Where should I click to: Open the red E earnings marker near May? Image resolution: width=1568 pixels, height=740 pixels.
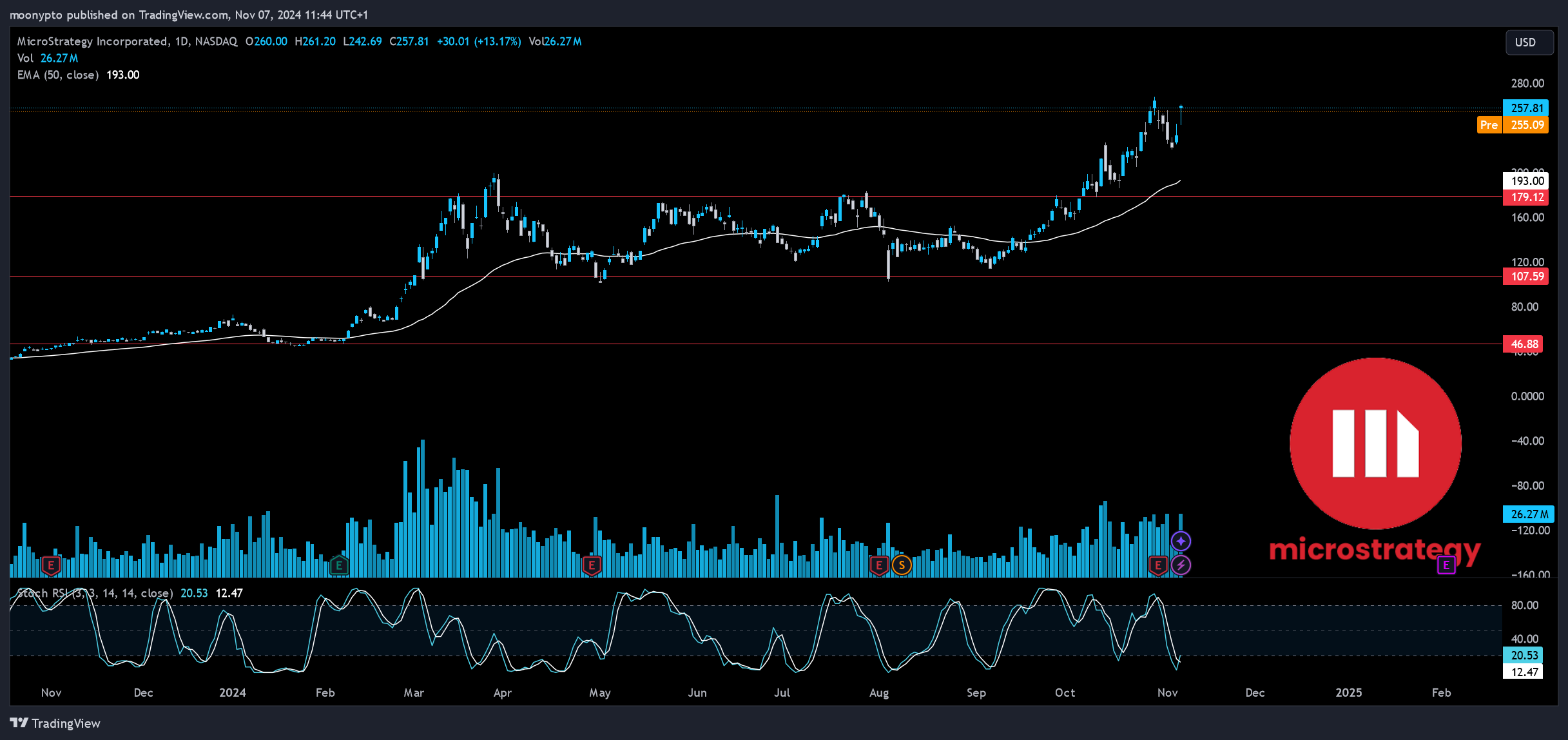[x=592, y=566]
